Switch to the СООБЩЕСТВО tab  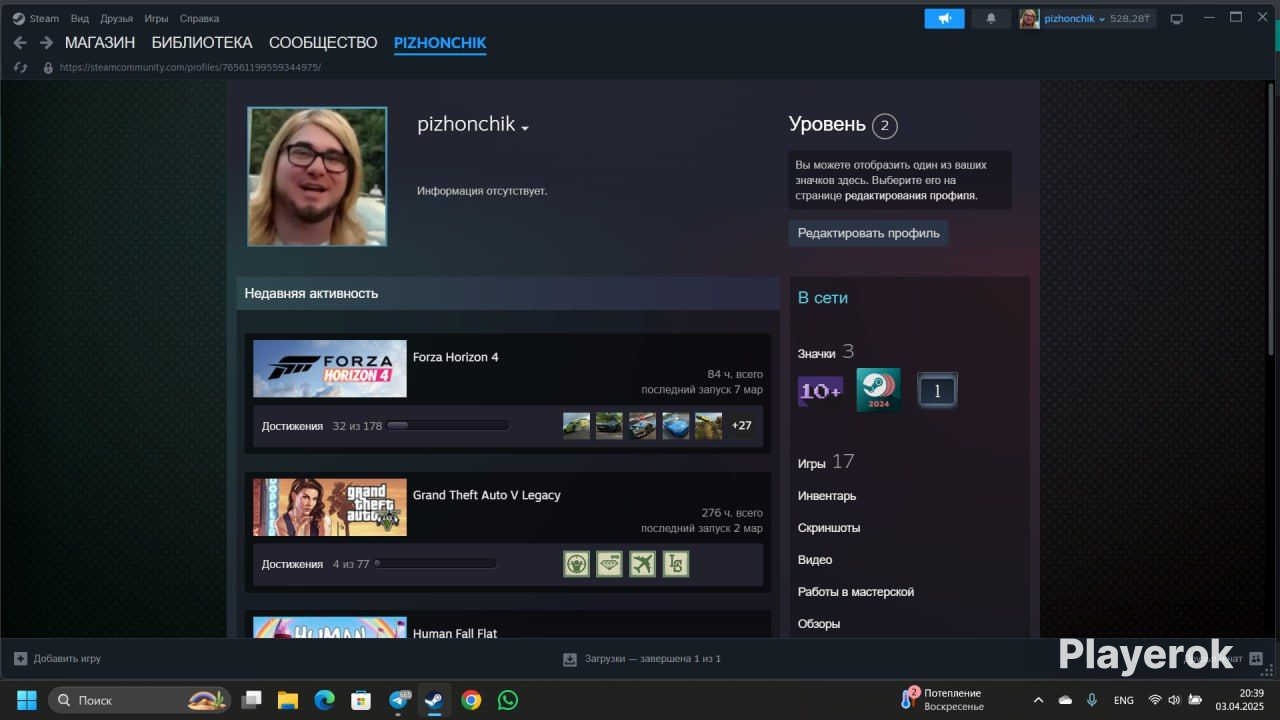tap(323, 43)
